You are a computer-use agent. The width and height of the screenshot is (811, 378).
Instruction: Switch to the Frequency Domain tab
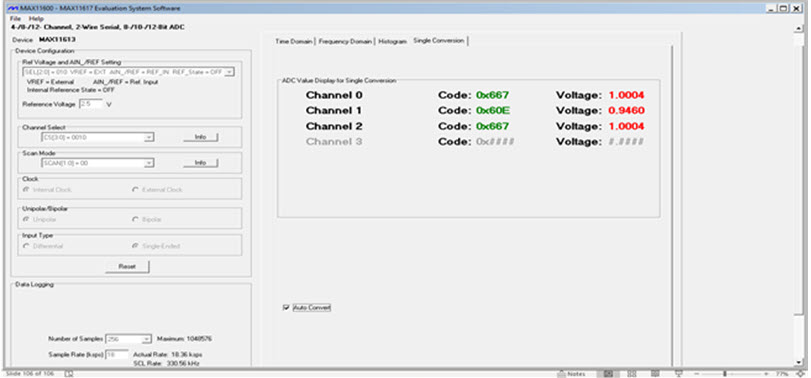pyautogui.click(x=345, y=41)
